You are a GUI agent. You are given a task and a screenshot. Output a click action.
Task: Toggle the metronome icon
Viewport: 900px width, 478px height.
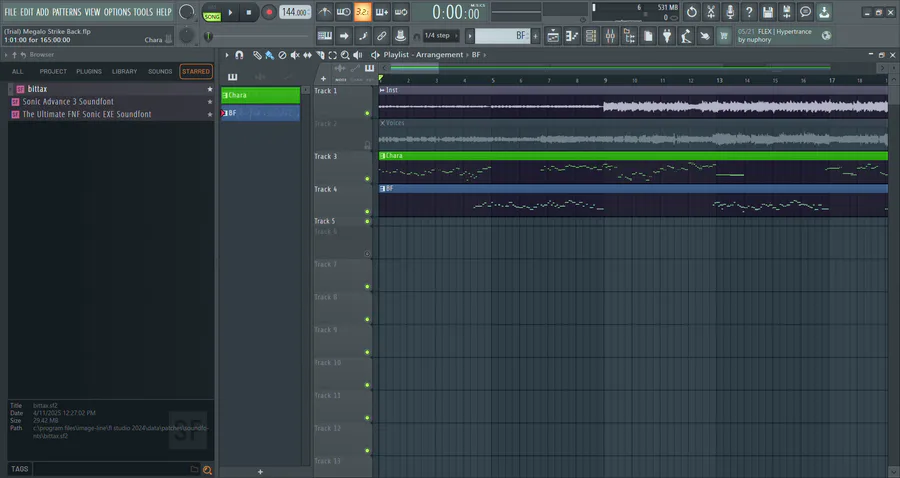pos(324,12)
